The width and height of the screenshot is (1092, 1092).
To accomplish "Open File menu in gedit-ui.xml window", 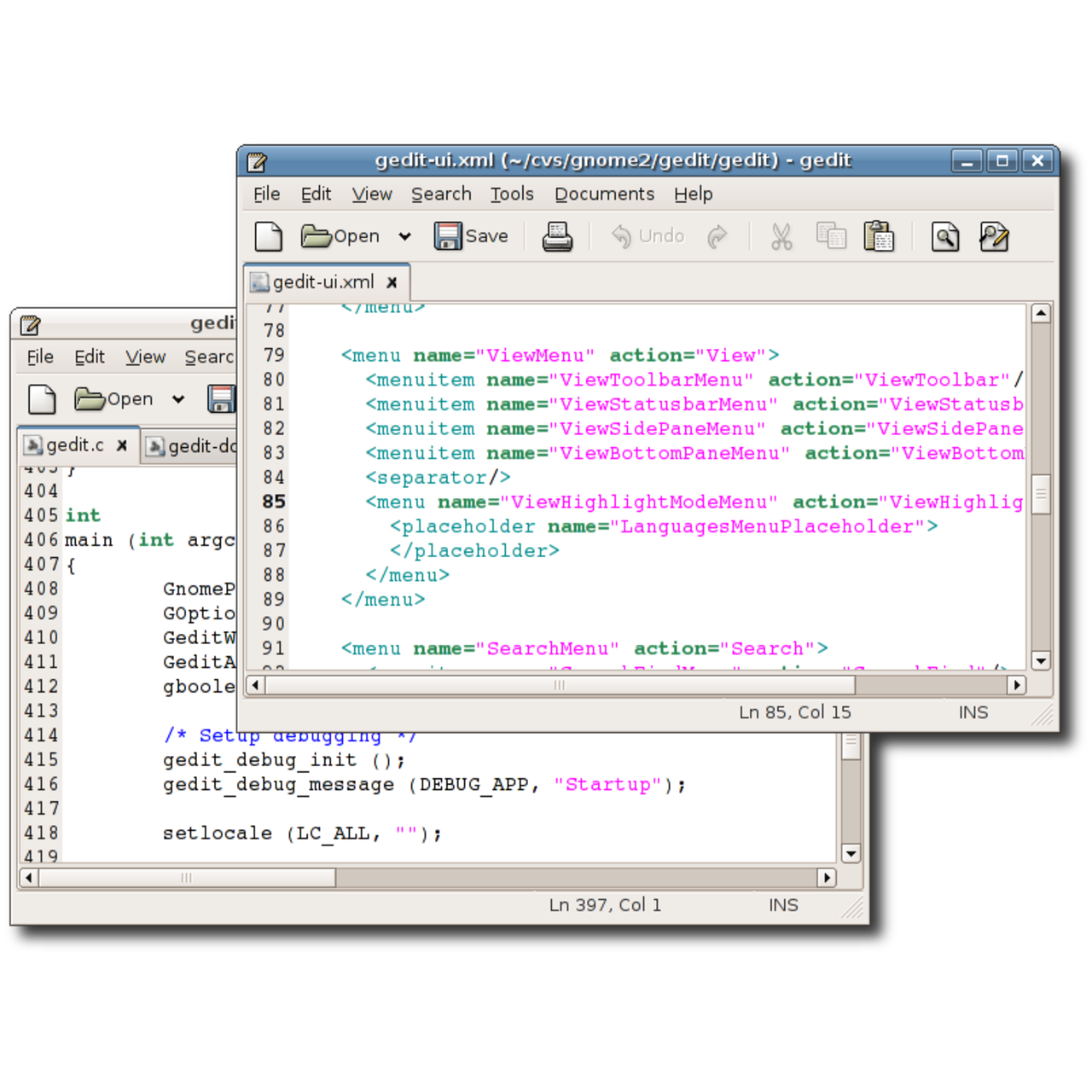I will coord(266,195).
